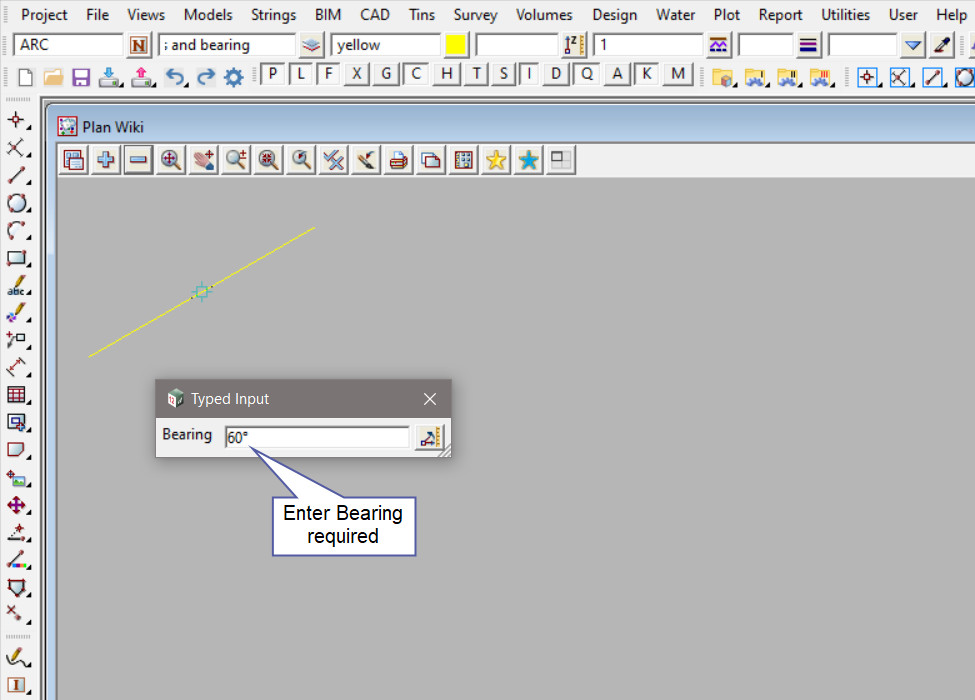The width and height of the screenshot is (975, 700).
Task: Select the text 'abc' tool in sidebar
Action: 16,286
